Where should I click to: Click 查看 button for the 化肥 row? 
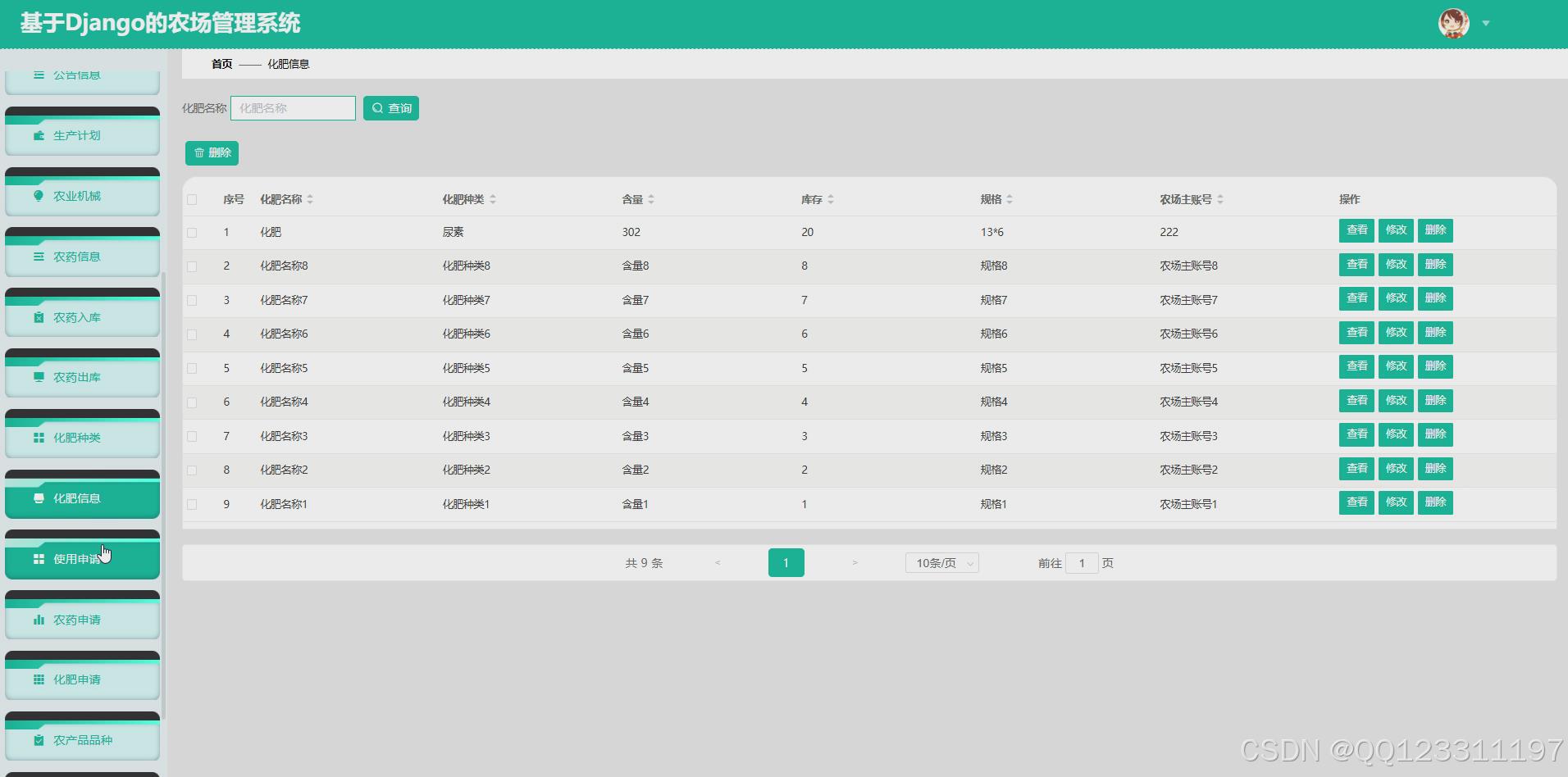tap(1356, 230)
